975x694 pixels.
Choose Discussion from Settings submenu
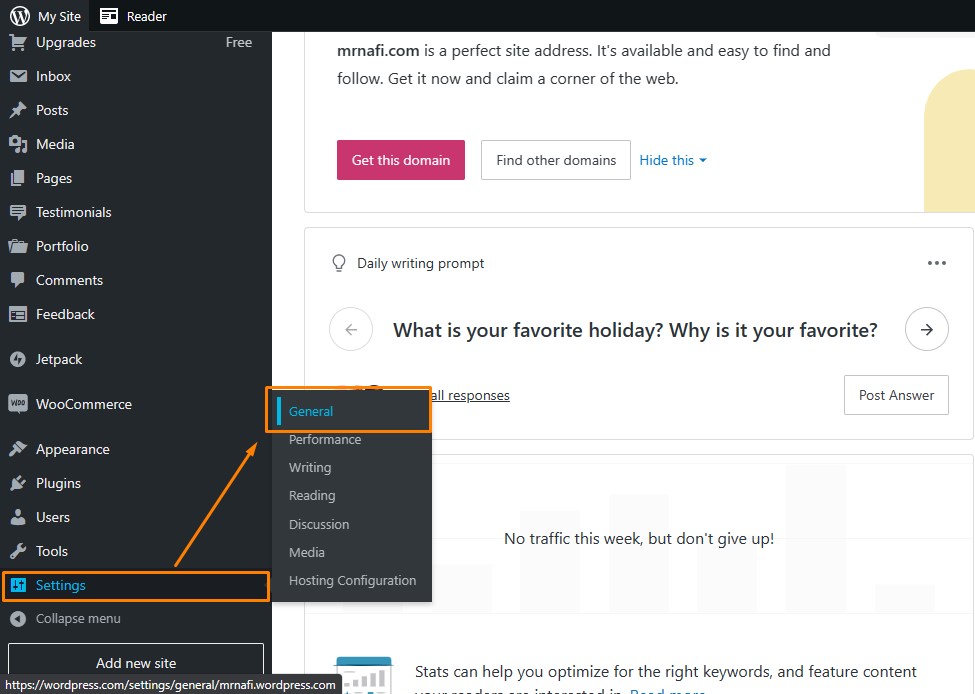pyautogui.click(x=319, y=524)
